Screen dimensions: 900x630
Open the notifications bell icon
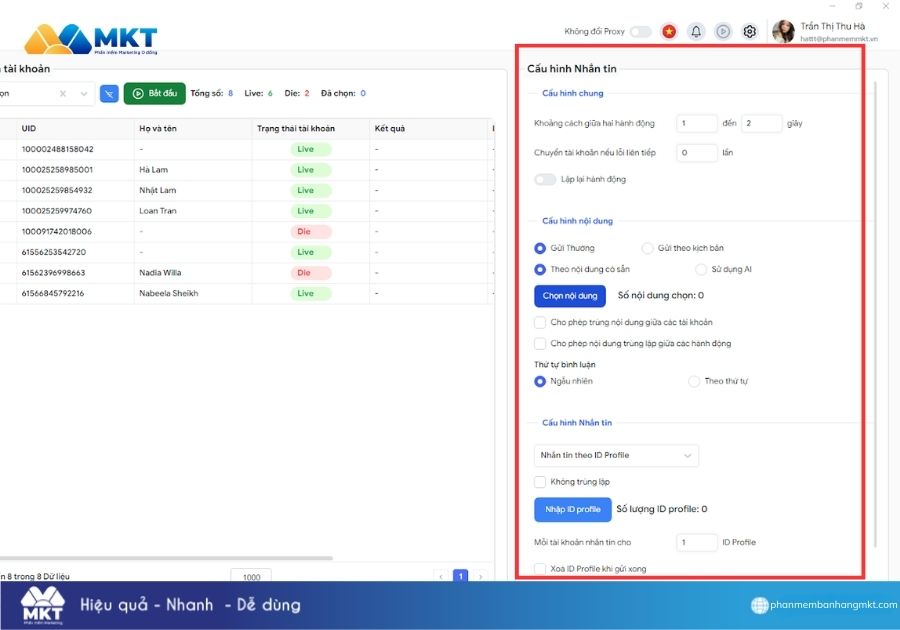(x=697, y=31)
